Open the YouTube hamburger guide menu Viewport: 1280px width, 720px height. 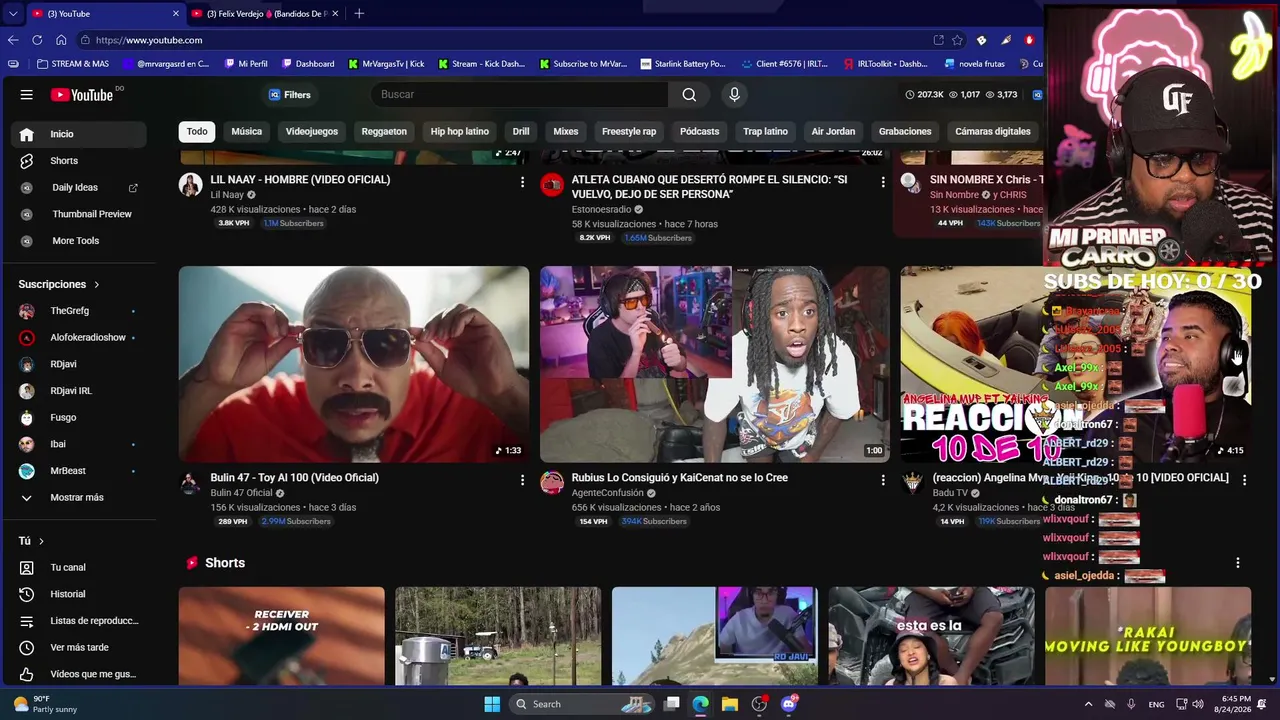tap(27, 95)
